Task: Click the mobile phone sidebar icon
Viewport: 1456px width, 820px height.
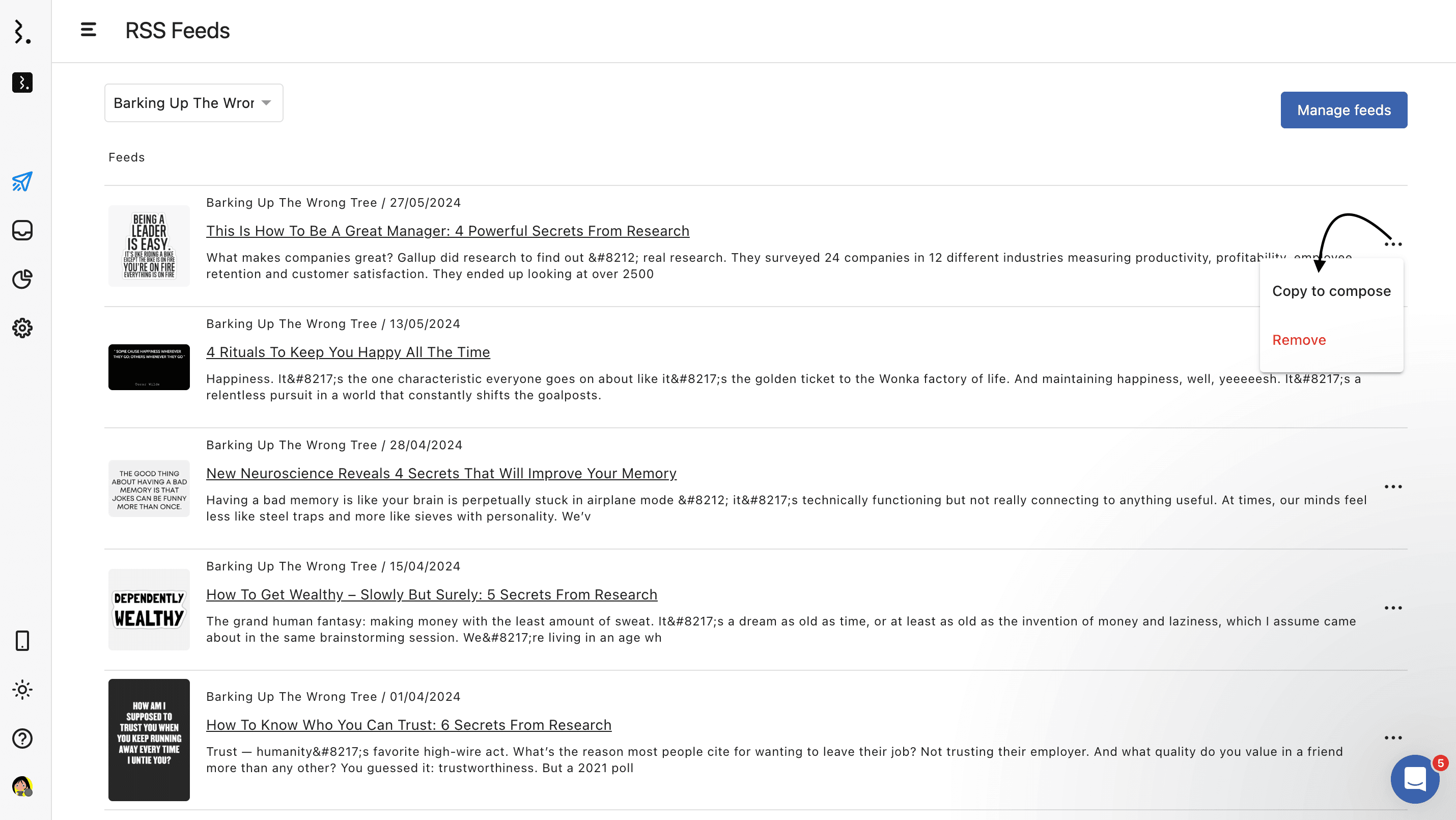Action: (x=22, y=641)
